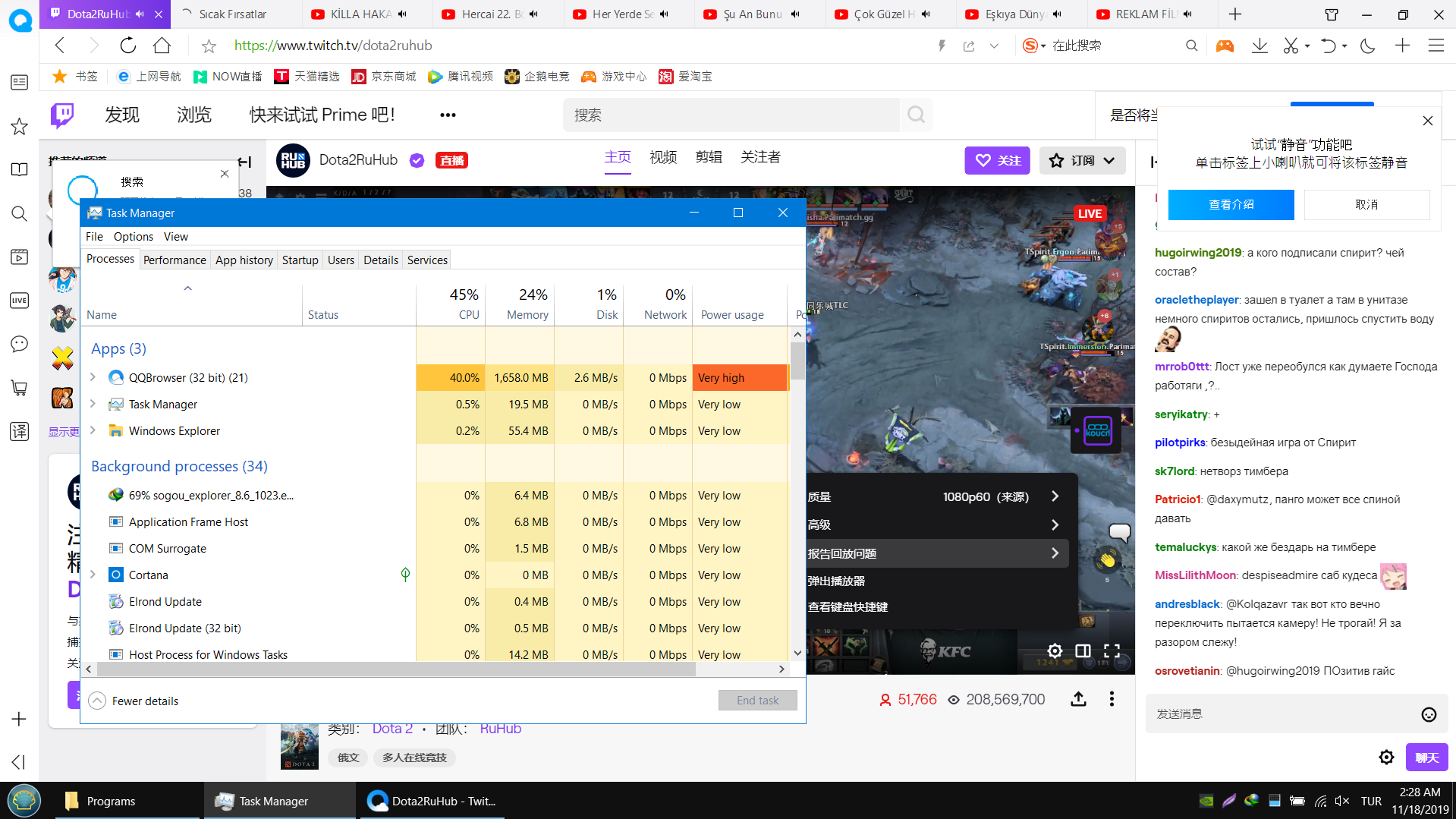Click the 查看介绍 button in popup
Screen dimensions: 1456x819
point(1231,204)
